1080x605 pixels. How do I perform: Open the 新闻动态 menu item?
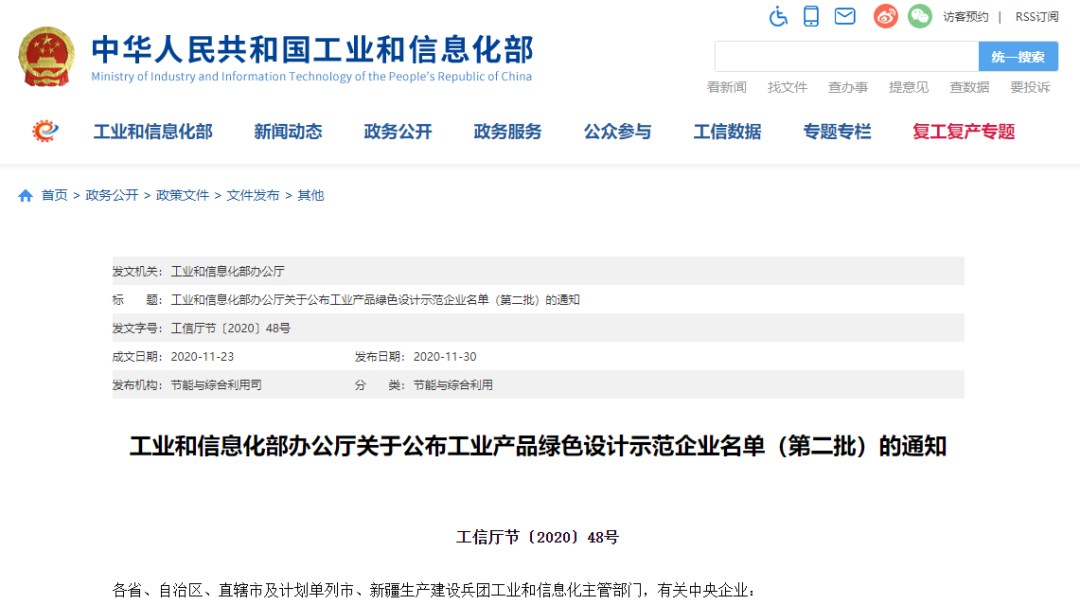288,132
